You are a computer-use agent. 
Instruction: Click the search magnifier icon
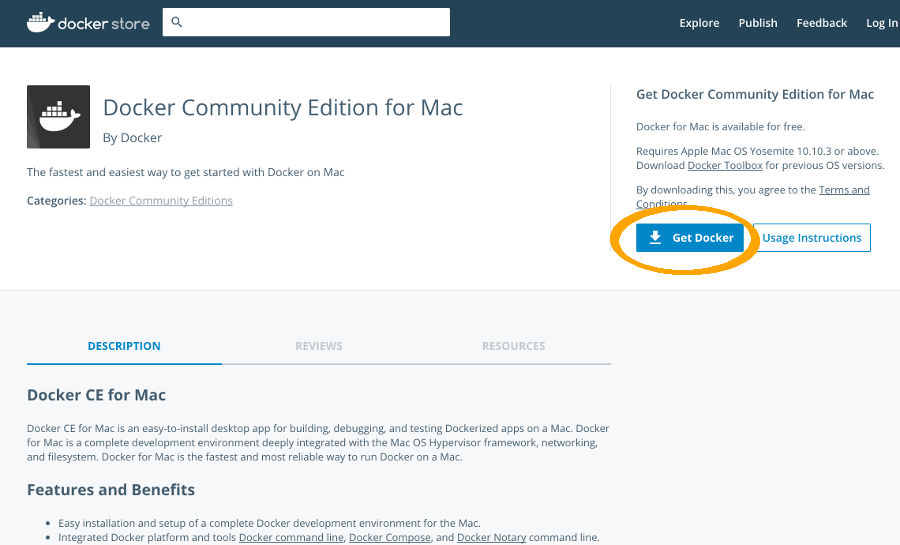click(177, 22)
